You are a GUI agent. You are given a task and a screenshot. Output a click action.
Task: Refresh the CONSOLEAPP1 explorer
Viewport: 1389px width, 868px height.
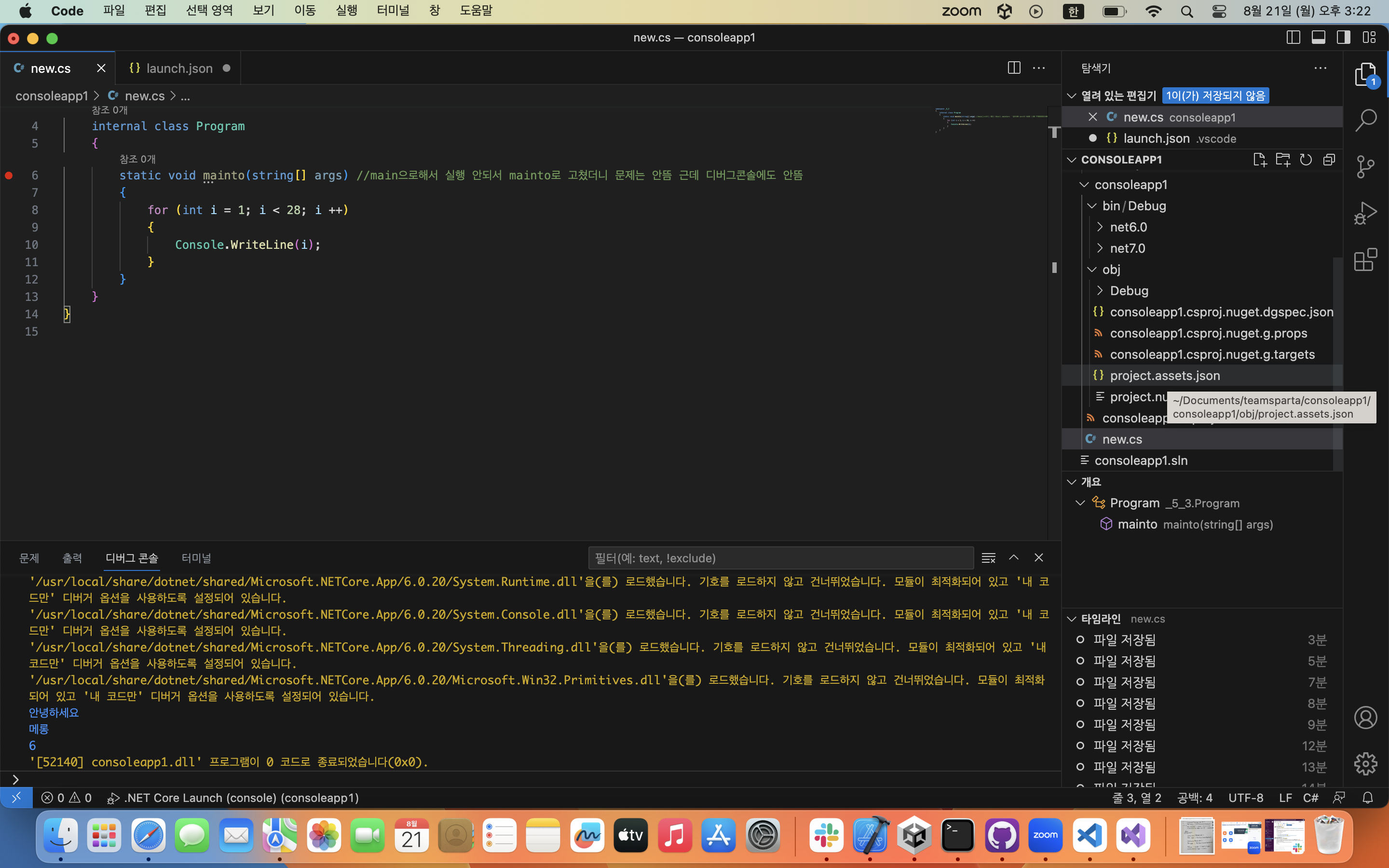[x=1306, y=160]
